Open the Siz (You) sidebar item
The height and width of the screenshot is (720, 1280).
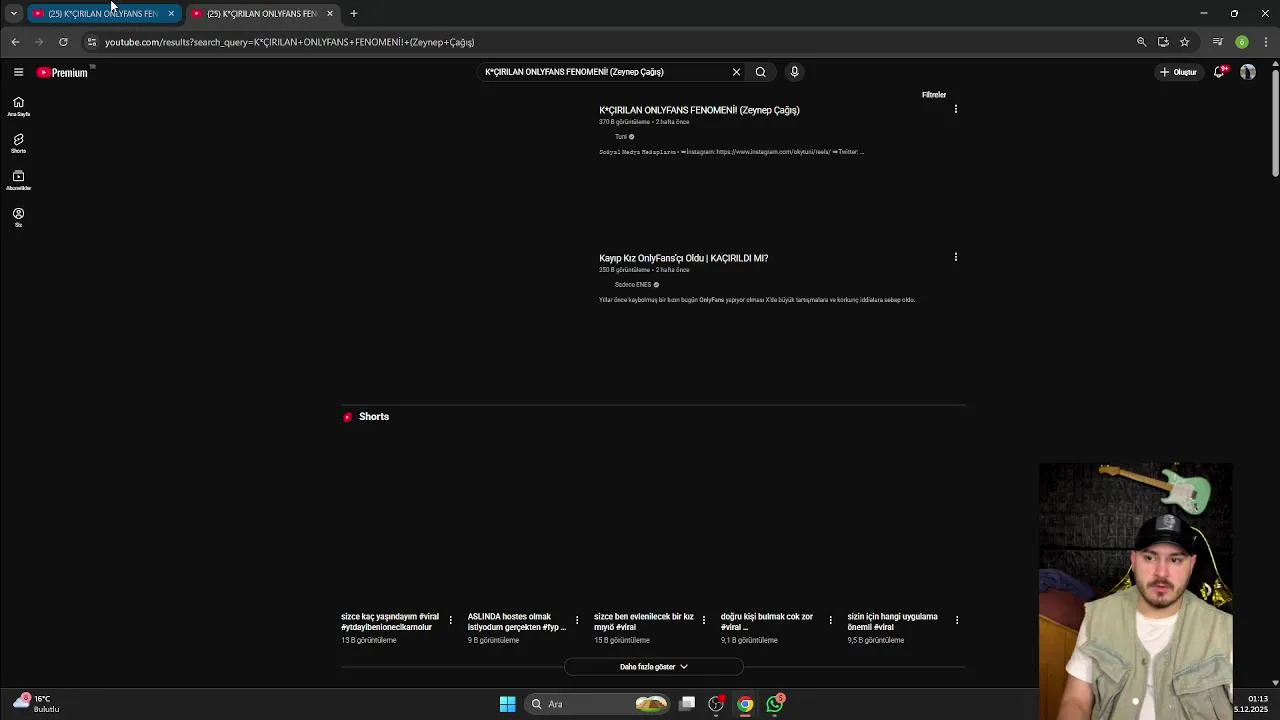(18, 218)
